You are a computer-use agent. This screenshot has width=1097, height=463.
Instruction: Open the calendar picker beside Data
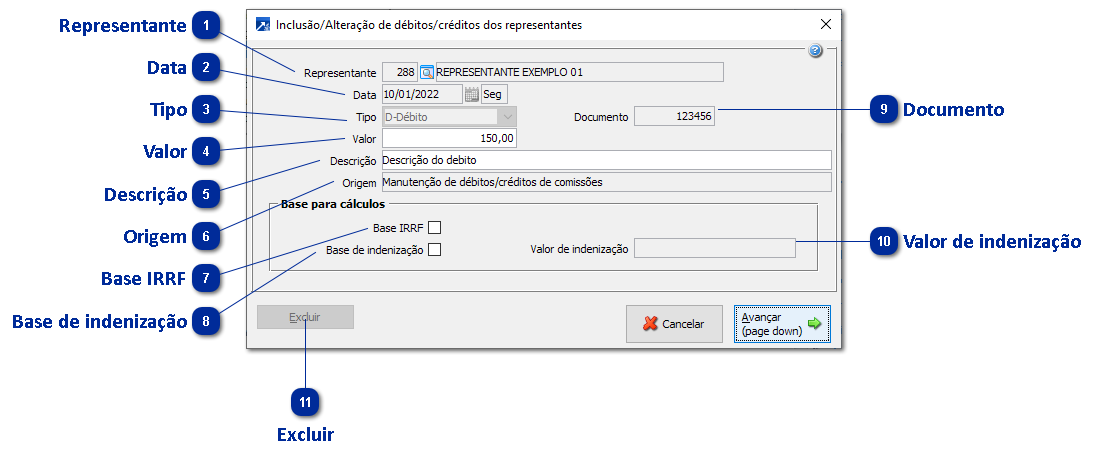472,94
